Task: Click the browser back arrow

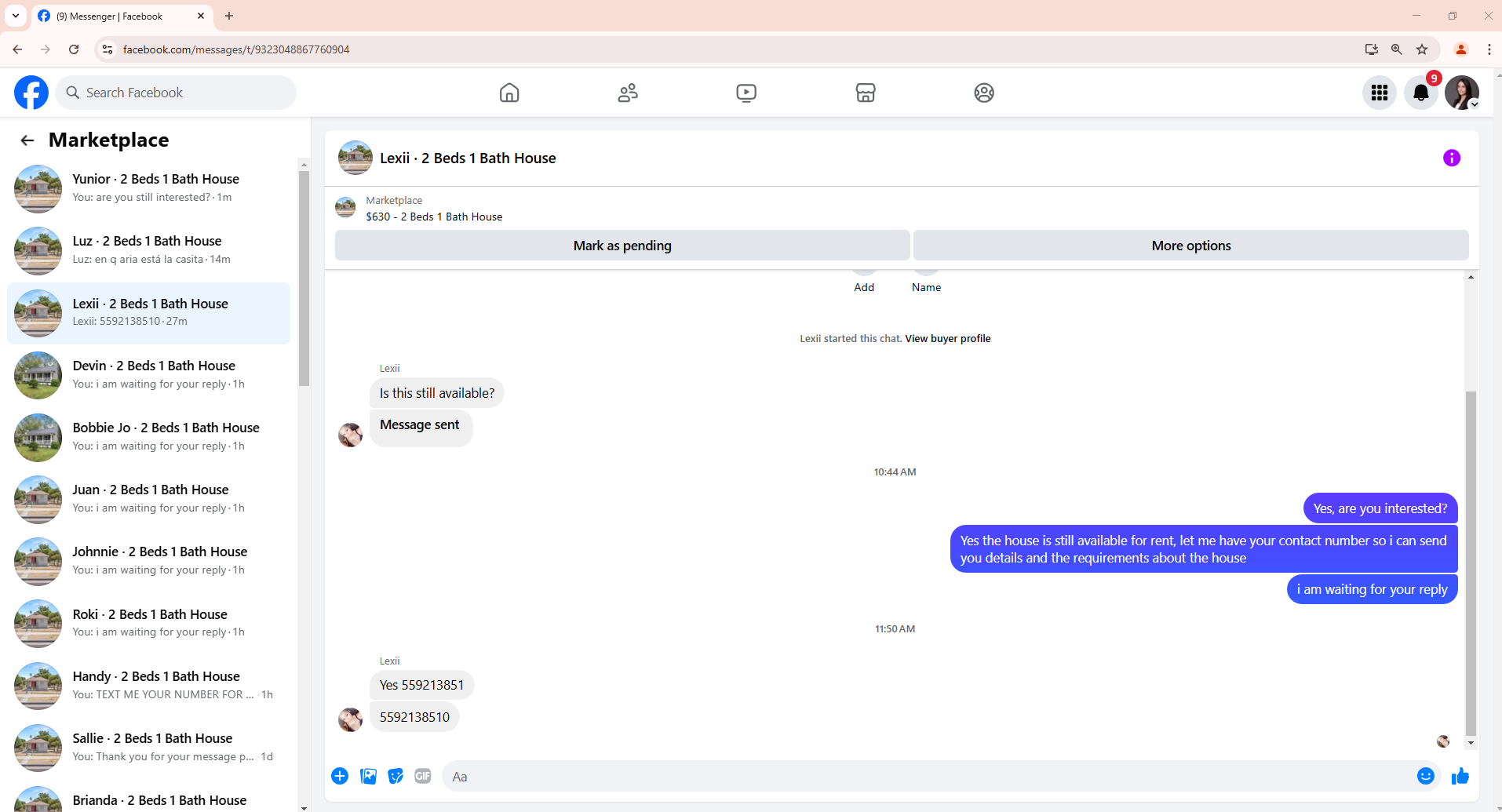Action: [17, 49]
